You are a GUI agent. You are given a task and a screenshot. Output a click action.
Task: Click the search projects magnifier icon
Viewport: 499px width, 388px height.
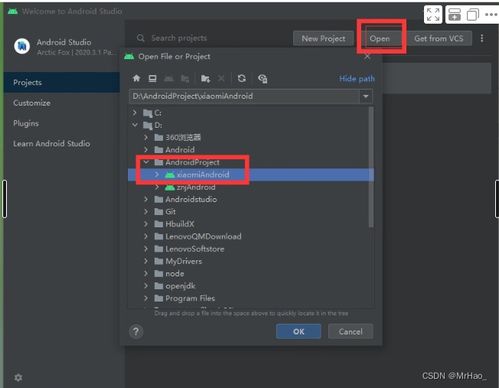(x=141, y=38)
